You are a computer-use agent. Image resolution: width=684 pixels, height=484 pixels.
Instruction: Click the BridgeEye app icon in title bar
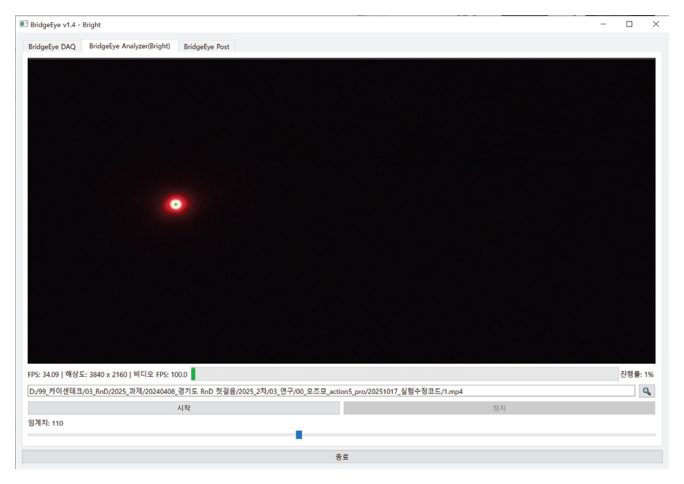point(24,24)
